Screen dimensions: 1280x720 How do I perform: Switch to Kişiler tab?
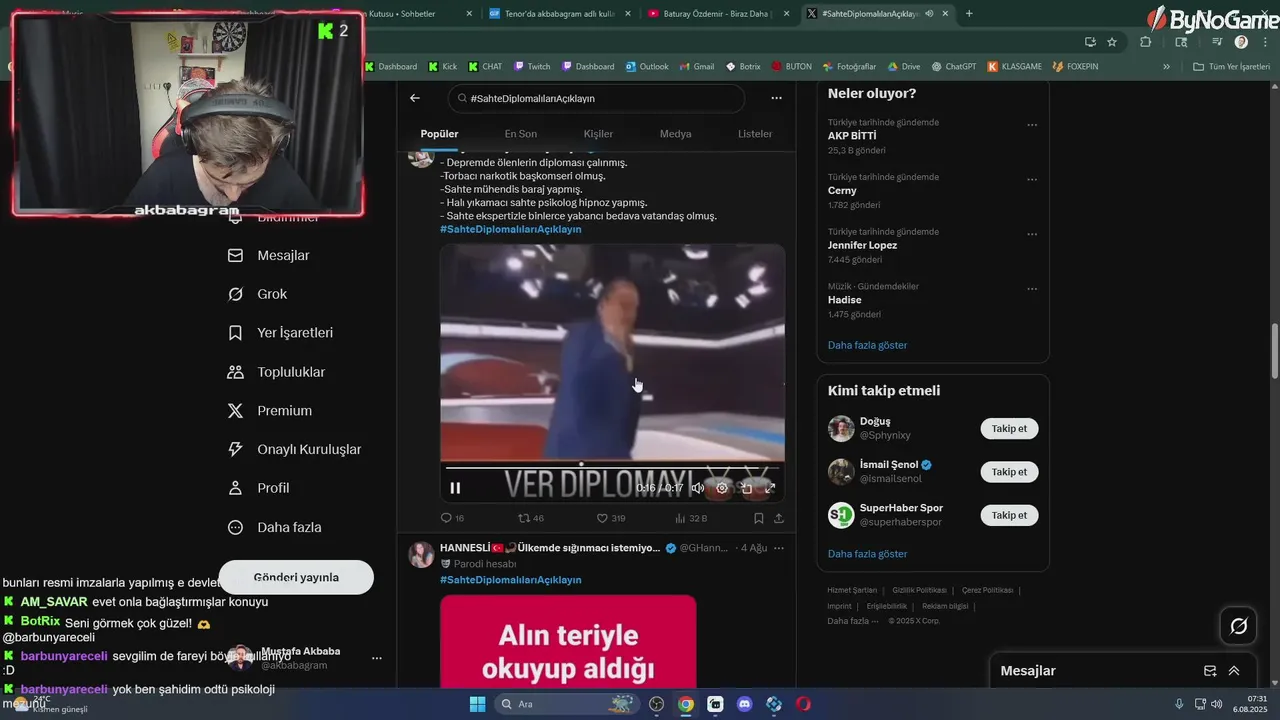tap(598, 134)
